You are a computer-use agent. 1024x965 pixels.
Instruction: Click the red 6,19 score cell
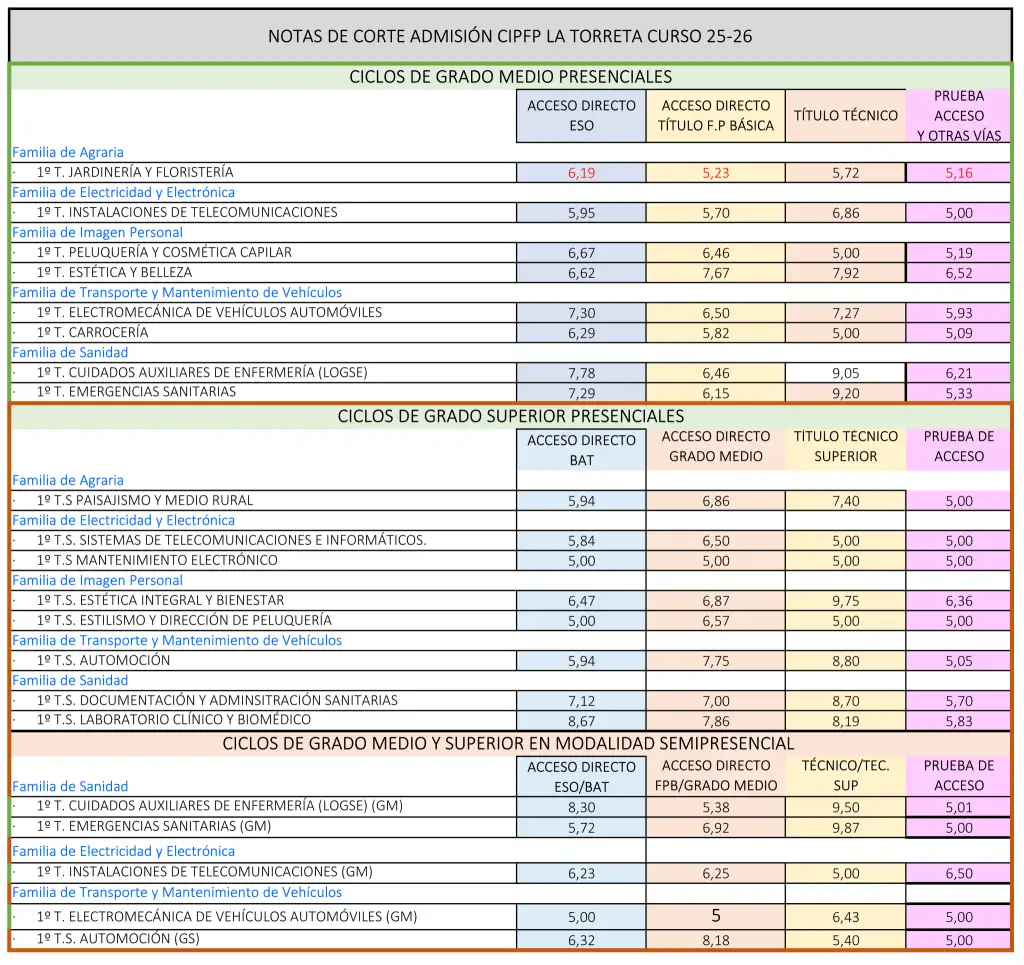point(581,173)
